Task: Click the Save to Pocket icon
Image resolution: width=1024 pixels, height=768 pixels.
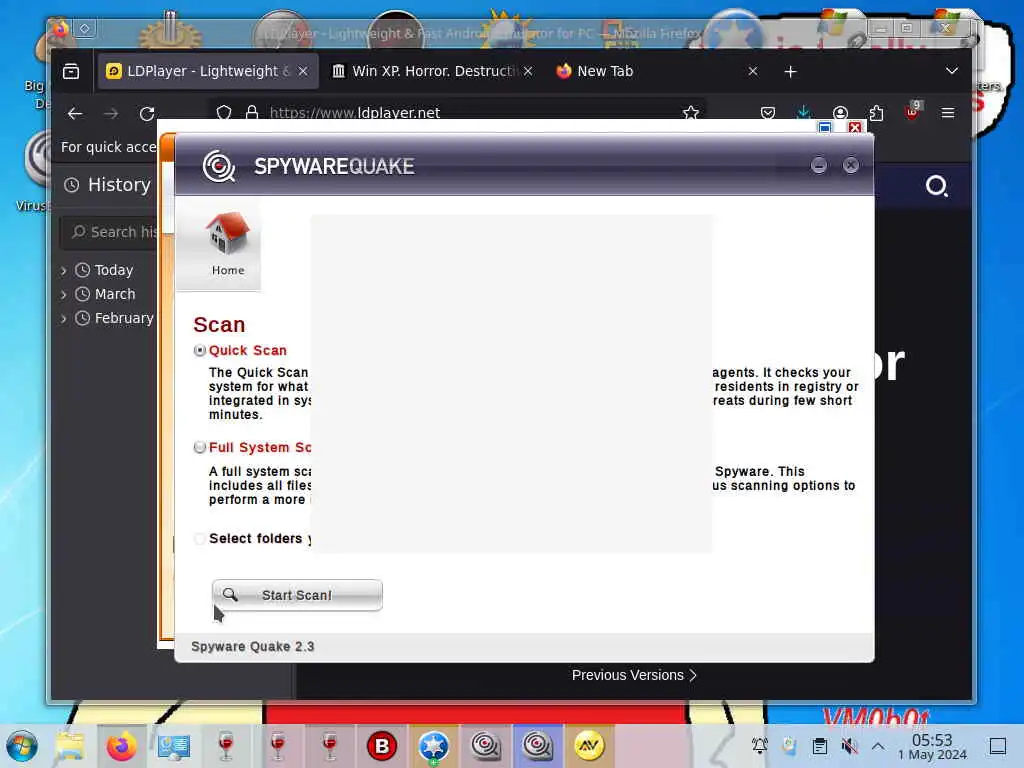Action: (x=768, y=113)
